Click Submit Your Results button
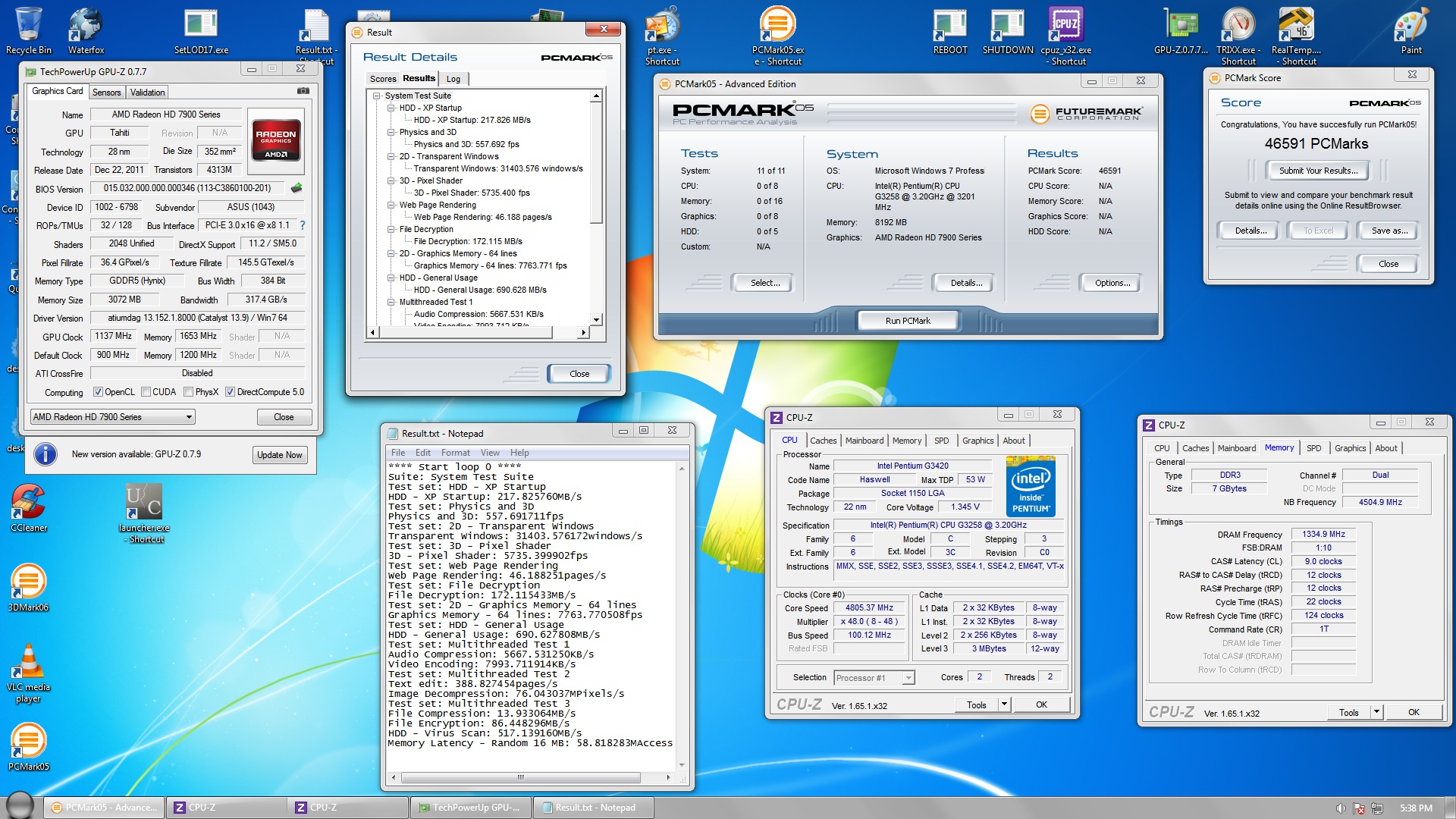This screenshot has width=1456, height=819. [x=1318, y=171]
